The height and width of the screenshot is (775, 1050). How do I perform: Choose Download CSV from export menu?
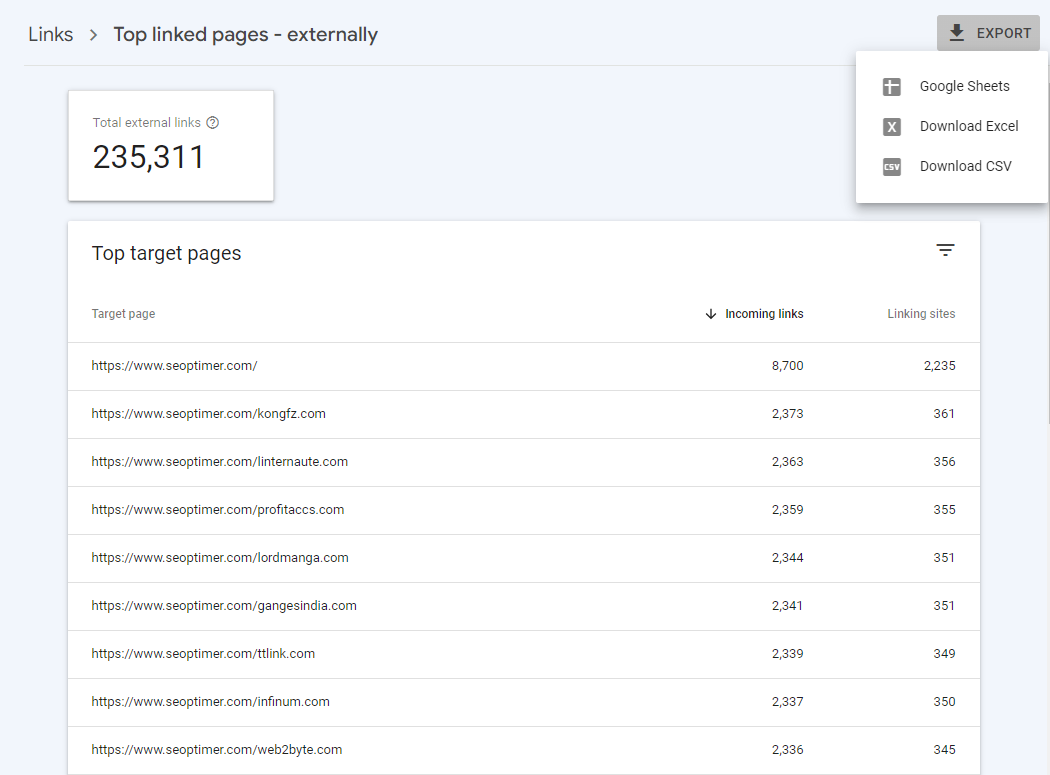pos(965,167)
